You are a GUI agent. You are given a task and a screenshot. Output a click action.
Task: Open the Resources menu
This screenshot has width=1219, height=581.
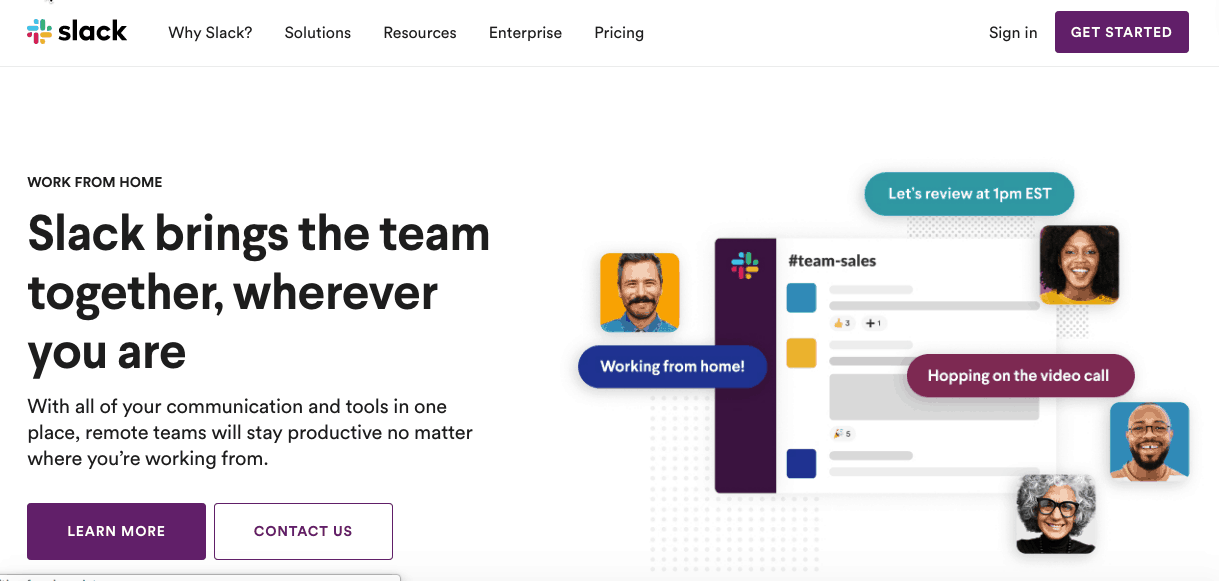point(420,33)
